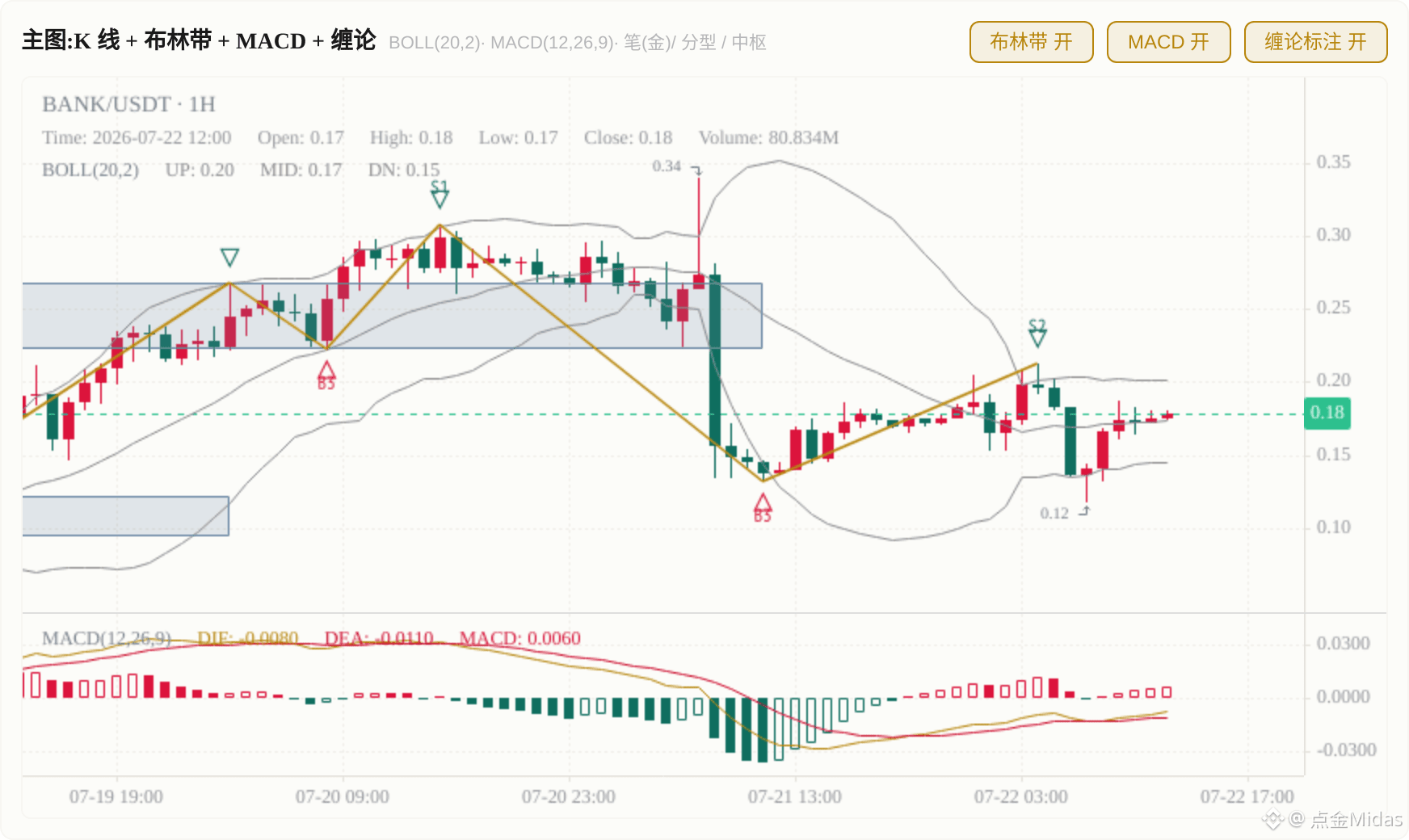Click the Time: 2026-07-22 12:00 readout
The image size is (1409, 840).
pyautogui.click(x=137, y=137)
